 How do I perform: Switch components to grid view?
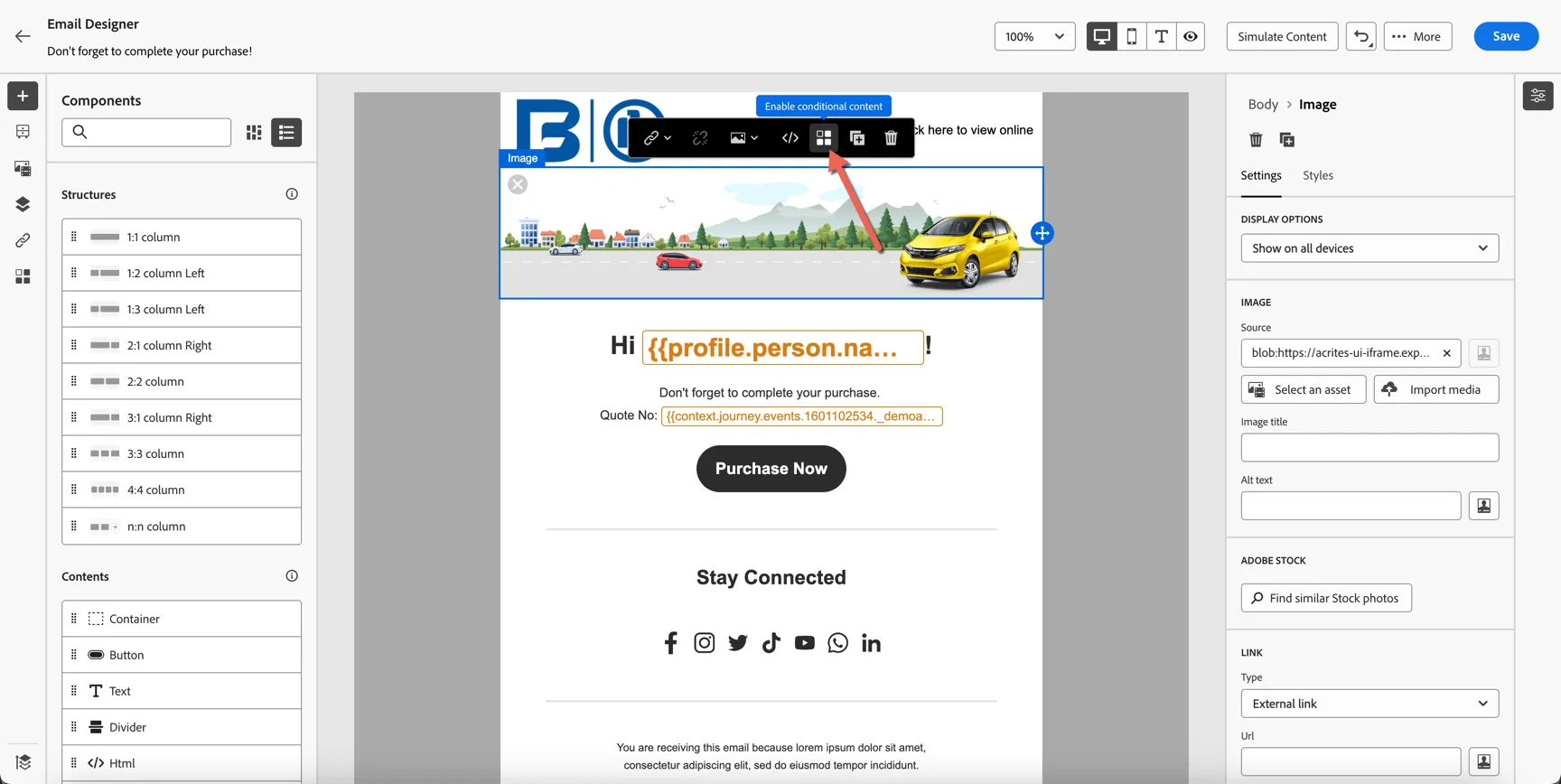tap(254, 133)
